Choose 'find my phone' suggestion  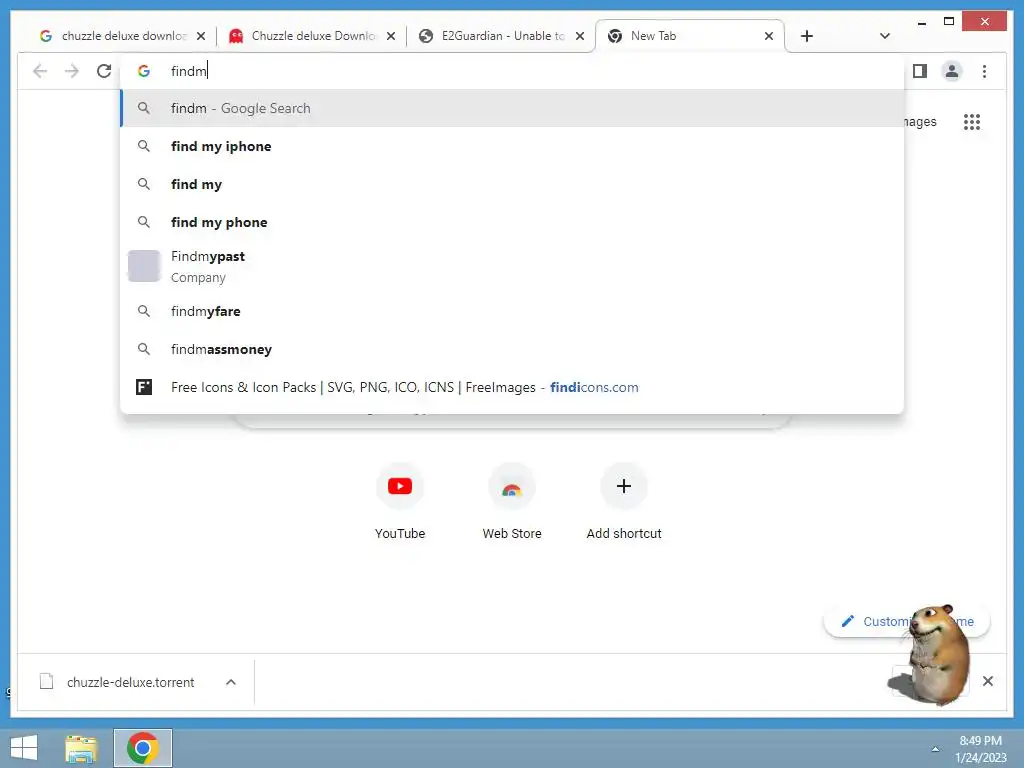point(513,222)
